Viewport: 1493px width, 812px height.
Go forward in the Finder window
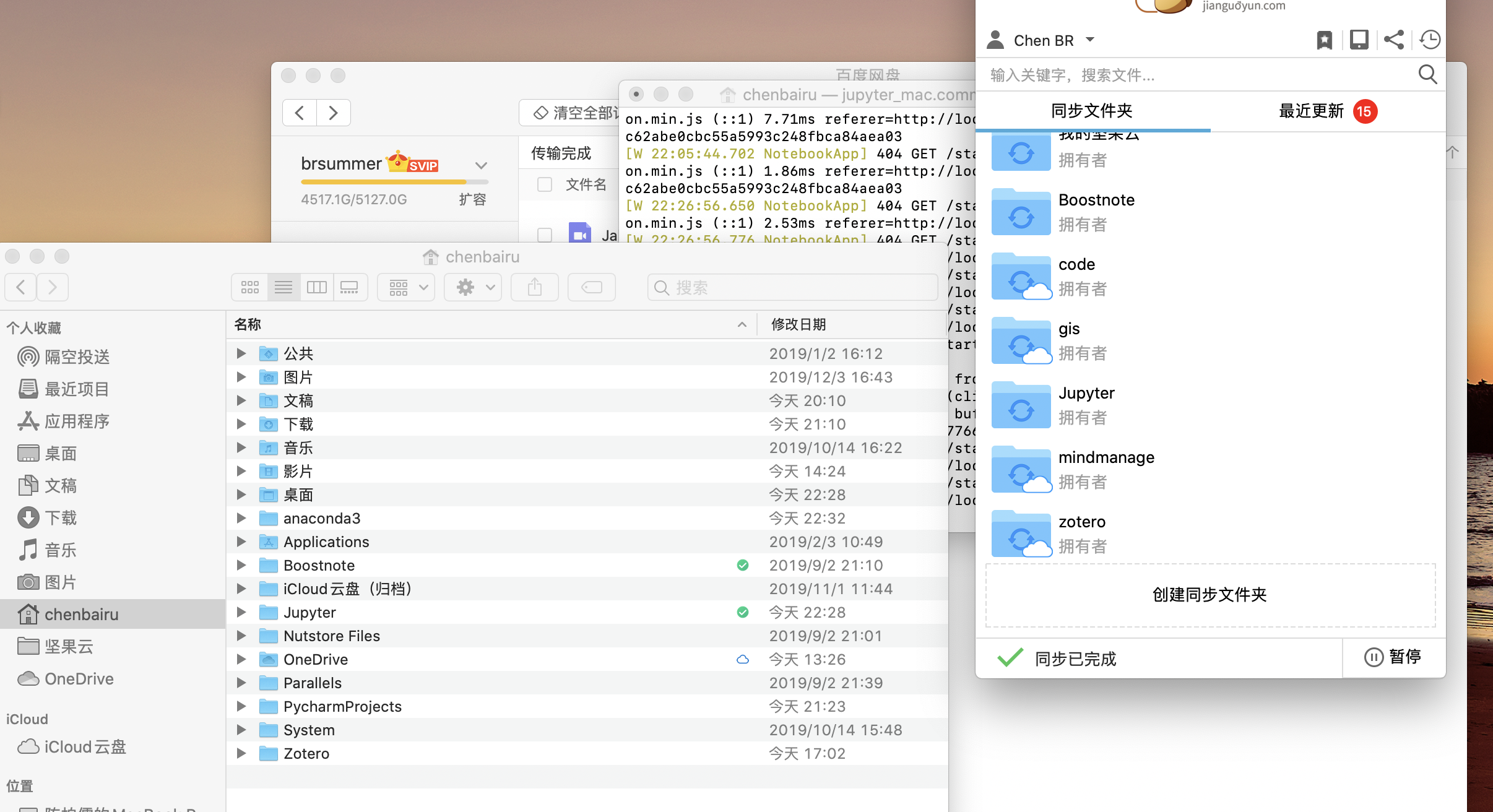tap(53, 287)
